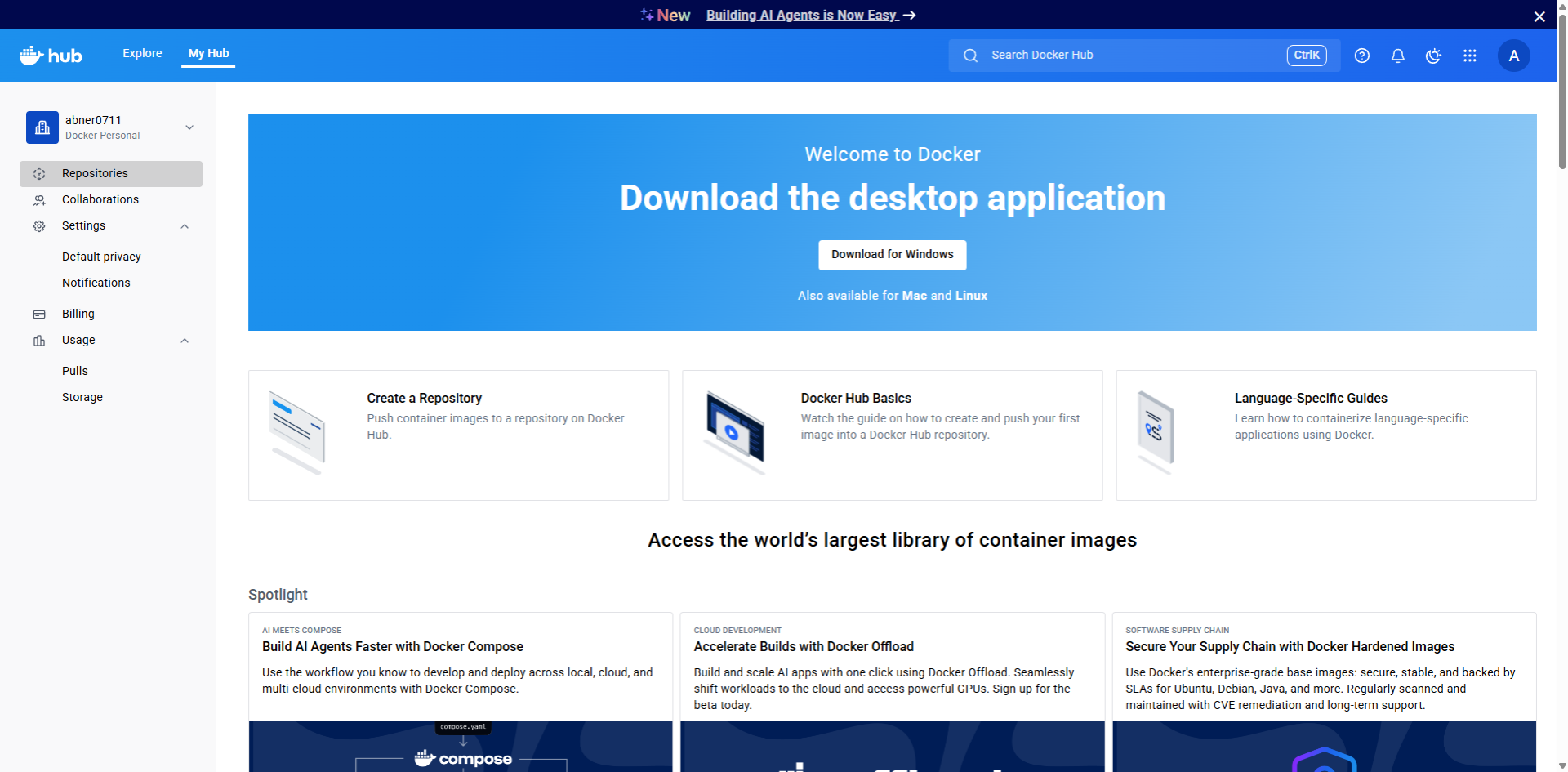The height and width of the screenshot is (772, 1568).
Task: Open Usage in the sidebar
Action: [x=111, y=341]
